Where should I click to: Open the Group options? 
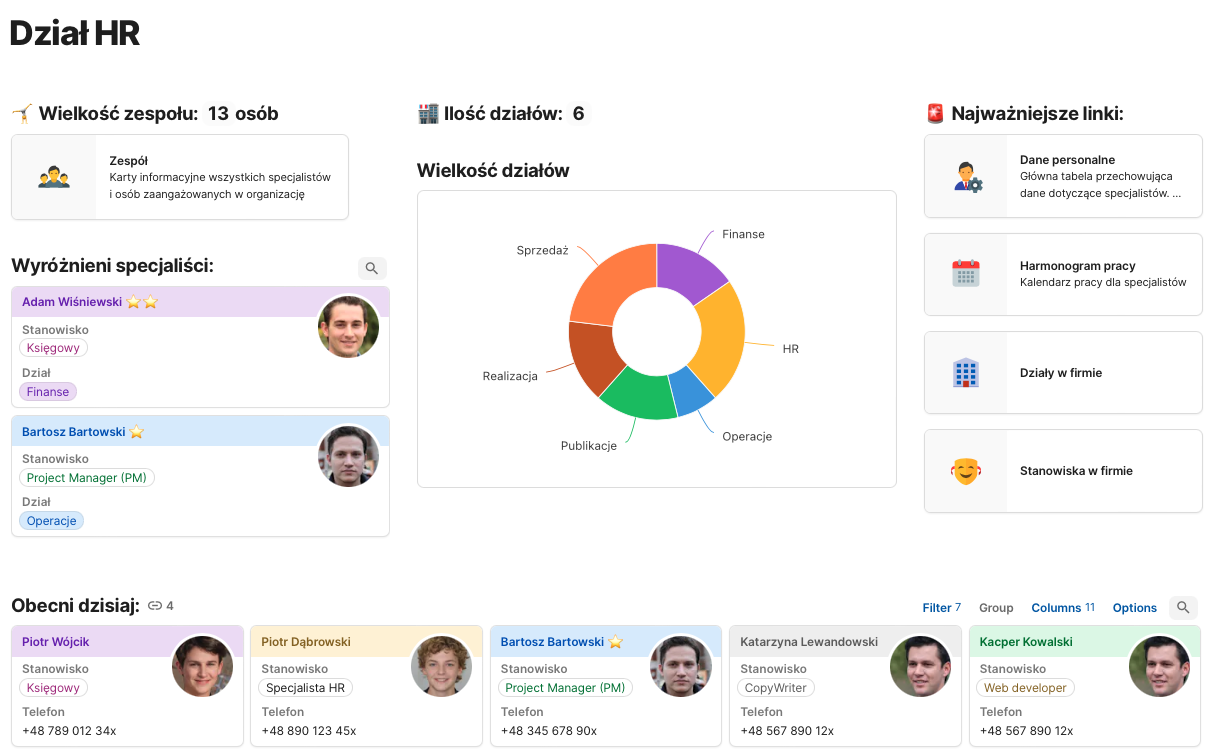click(x=996, y=608)
